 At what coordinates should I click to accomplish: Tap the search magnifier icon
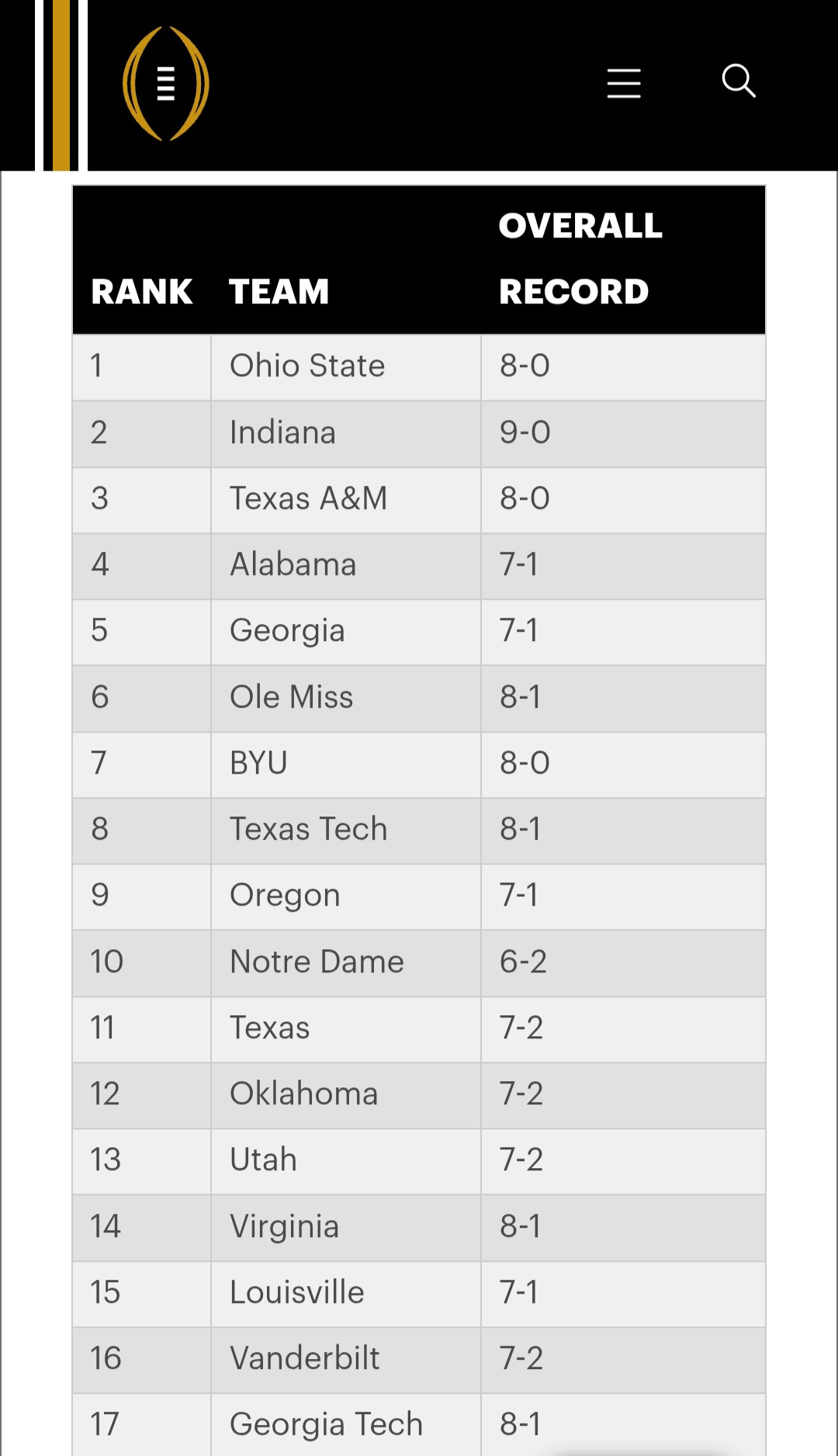click(x=738, y=81)
